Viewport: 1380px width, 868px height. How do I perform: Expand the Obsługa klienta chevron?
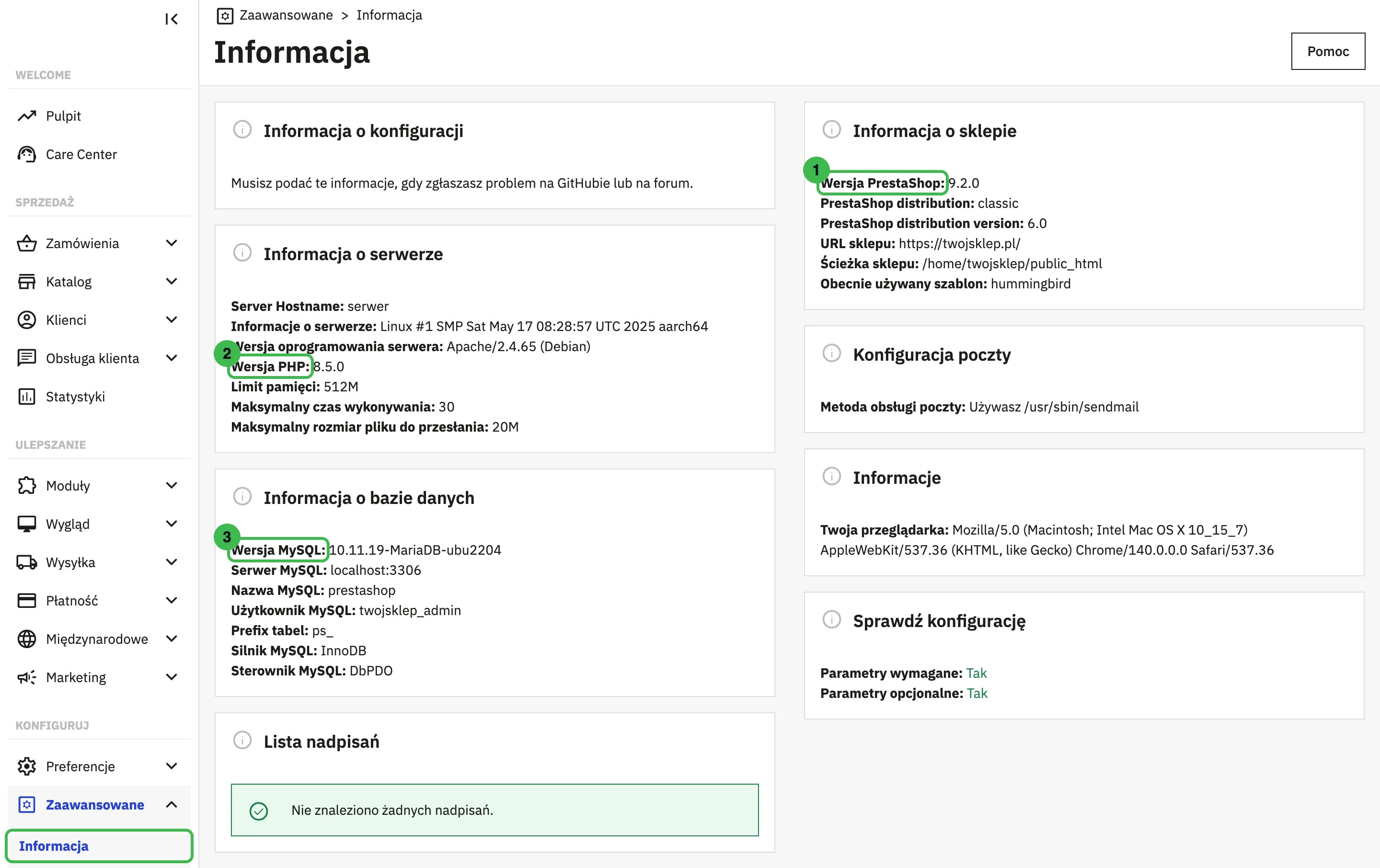click(172, 358)
